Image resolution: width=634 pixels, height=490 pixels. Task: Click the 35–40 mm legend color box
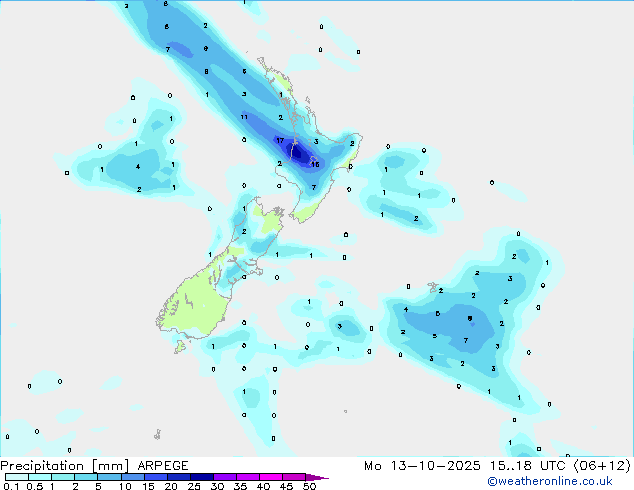click(248, 477)
